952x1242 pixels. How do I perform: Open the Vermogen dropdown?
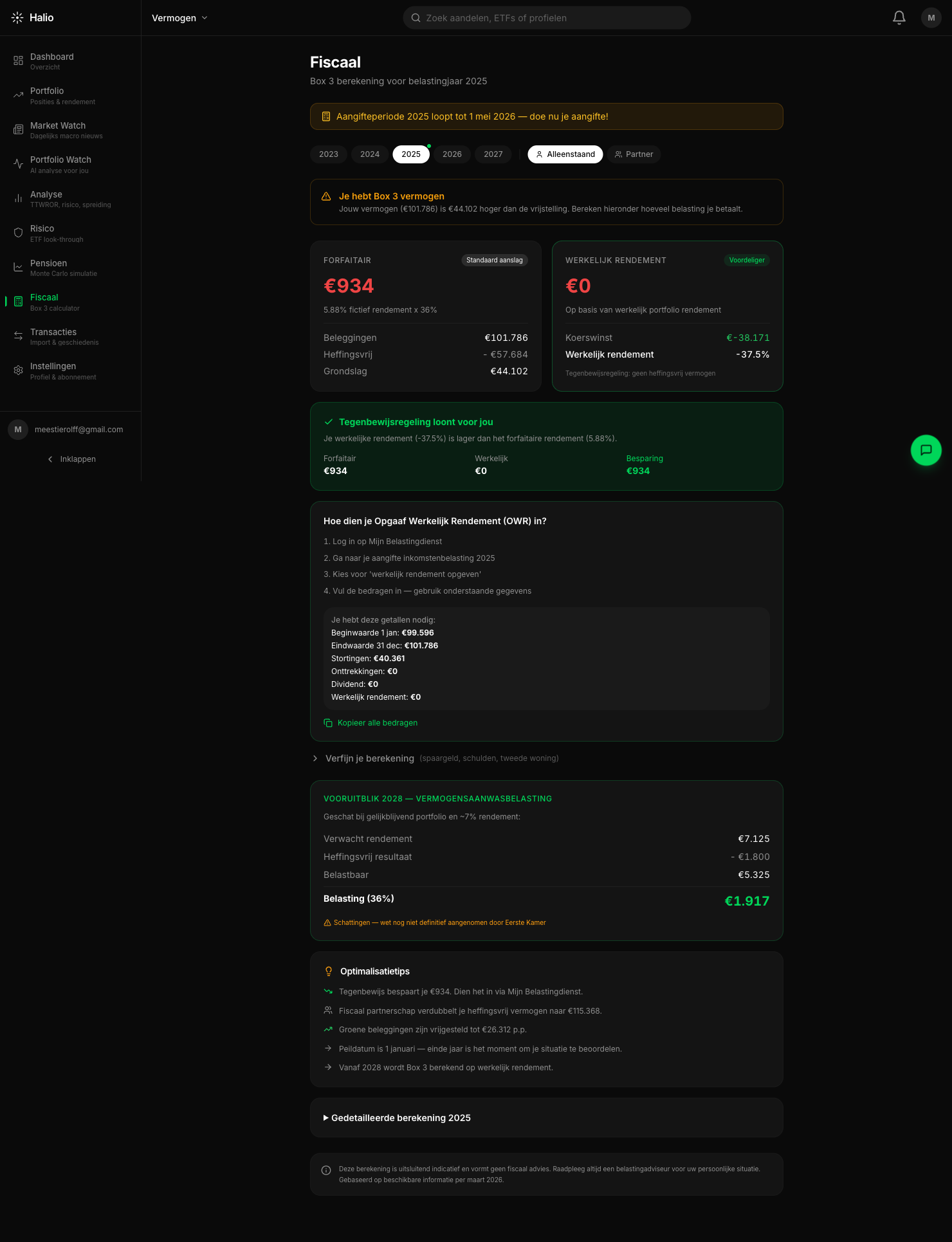pos(179,18)
